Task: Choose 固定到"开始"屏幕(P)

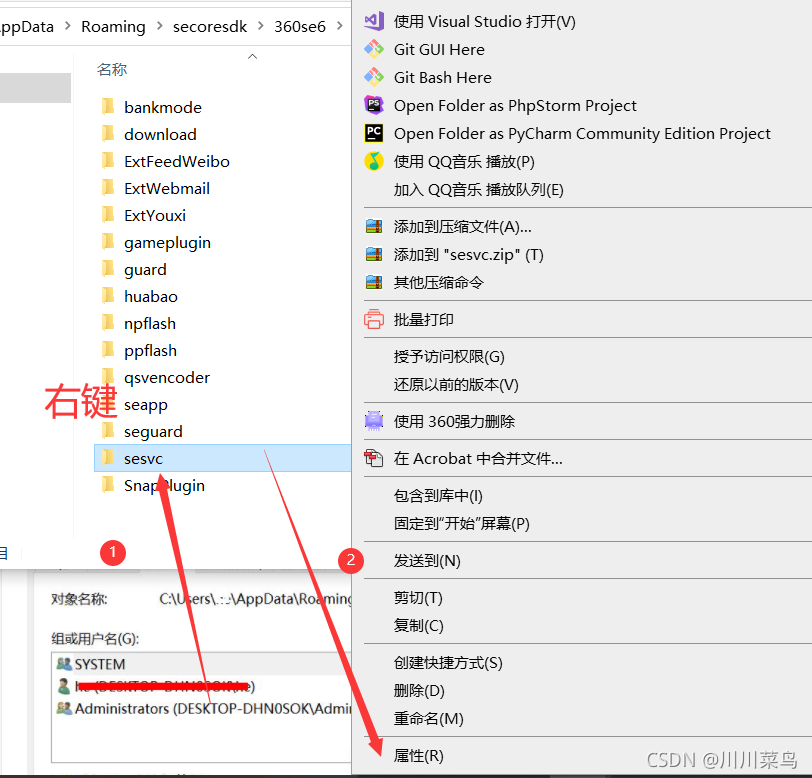Action: [x=461, y=524]
